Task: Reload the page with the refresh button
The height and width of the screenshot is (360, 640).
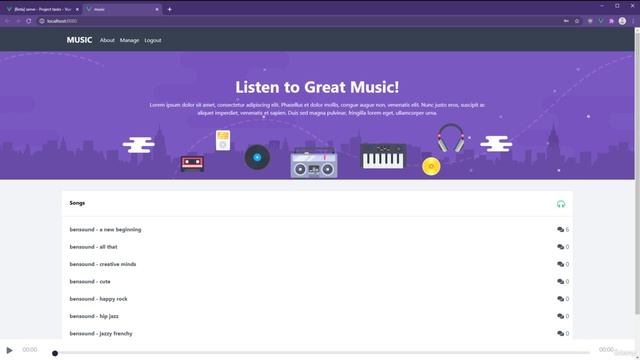Action: click(x=29, y=21)
